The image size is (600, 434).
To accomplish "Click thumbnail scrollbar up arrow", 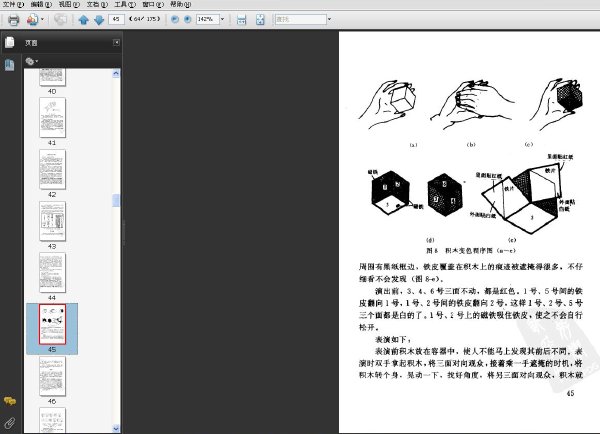I will pyautogui.click(x=116, y=73).
